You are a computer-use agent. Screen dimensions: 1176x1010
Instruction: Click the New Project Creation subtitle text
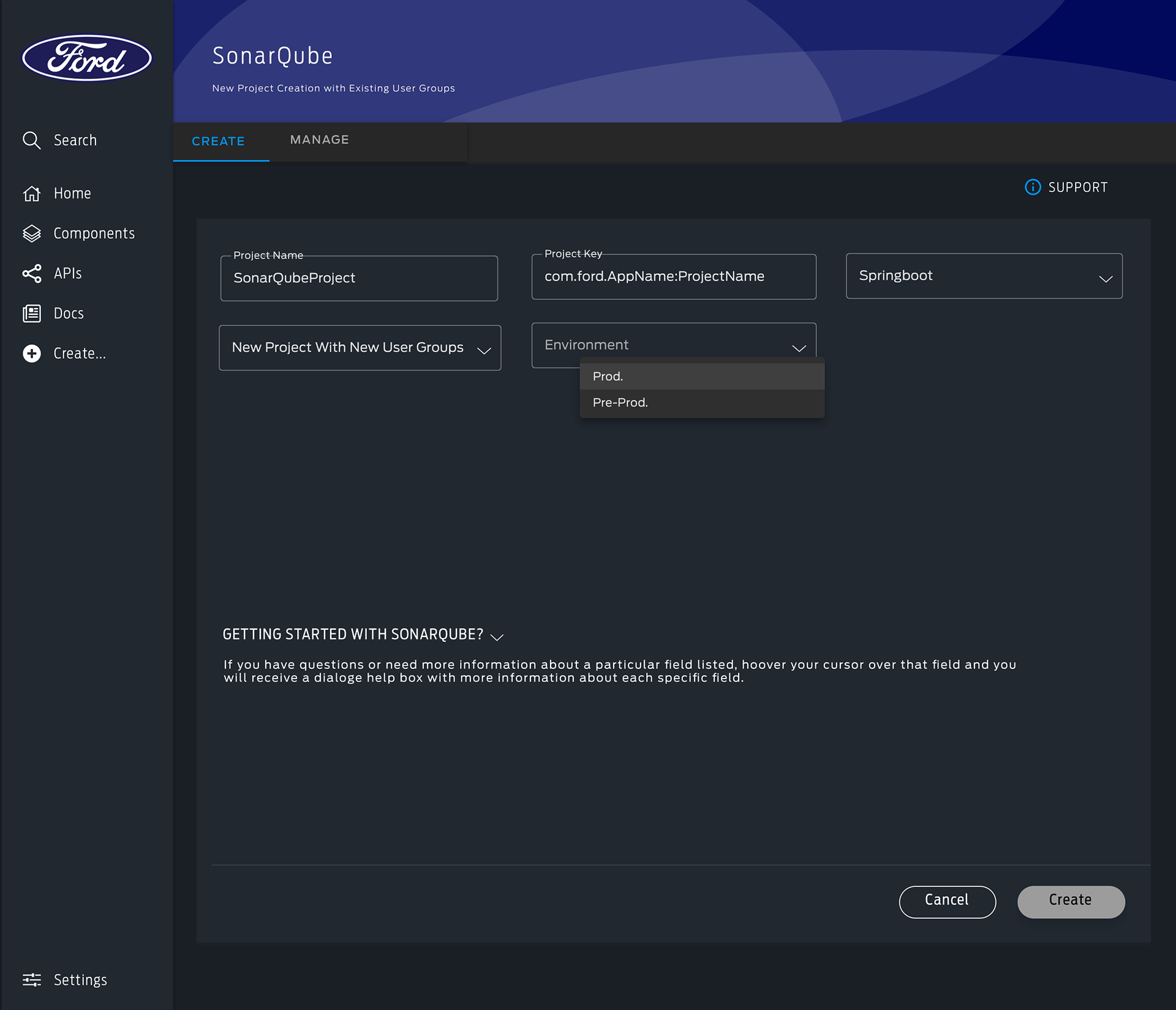tap(333, 88)
